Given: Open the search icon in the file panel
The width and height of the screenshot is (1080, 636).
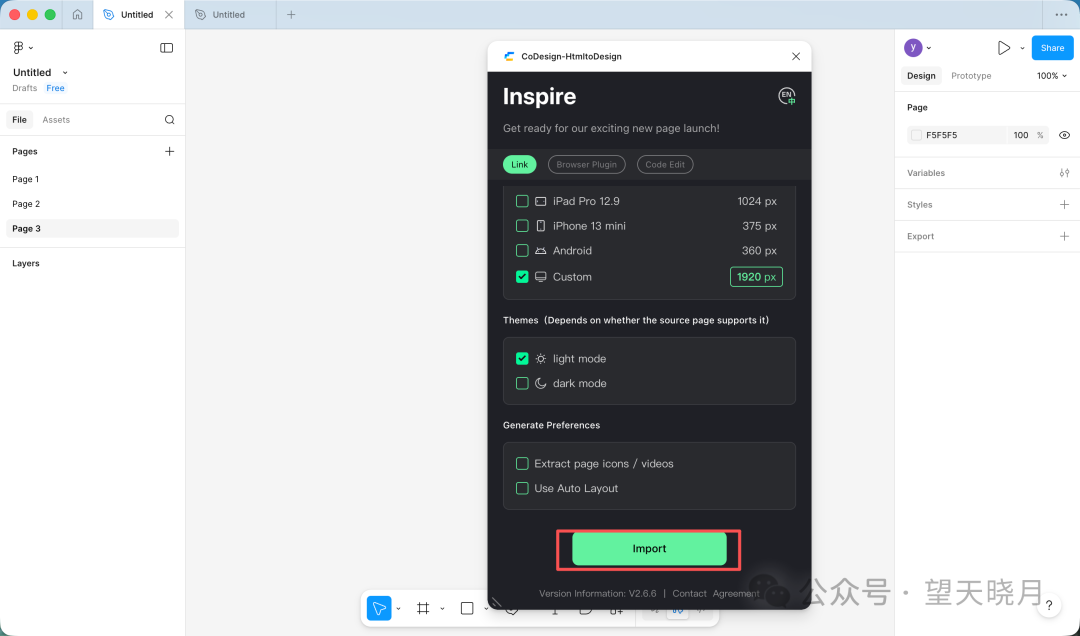Looking at the screenshot, I should pos(169,120).
